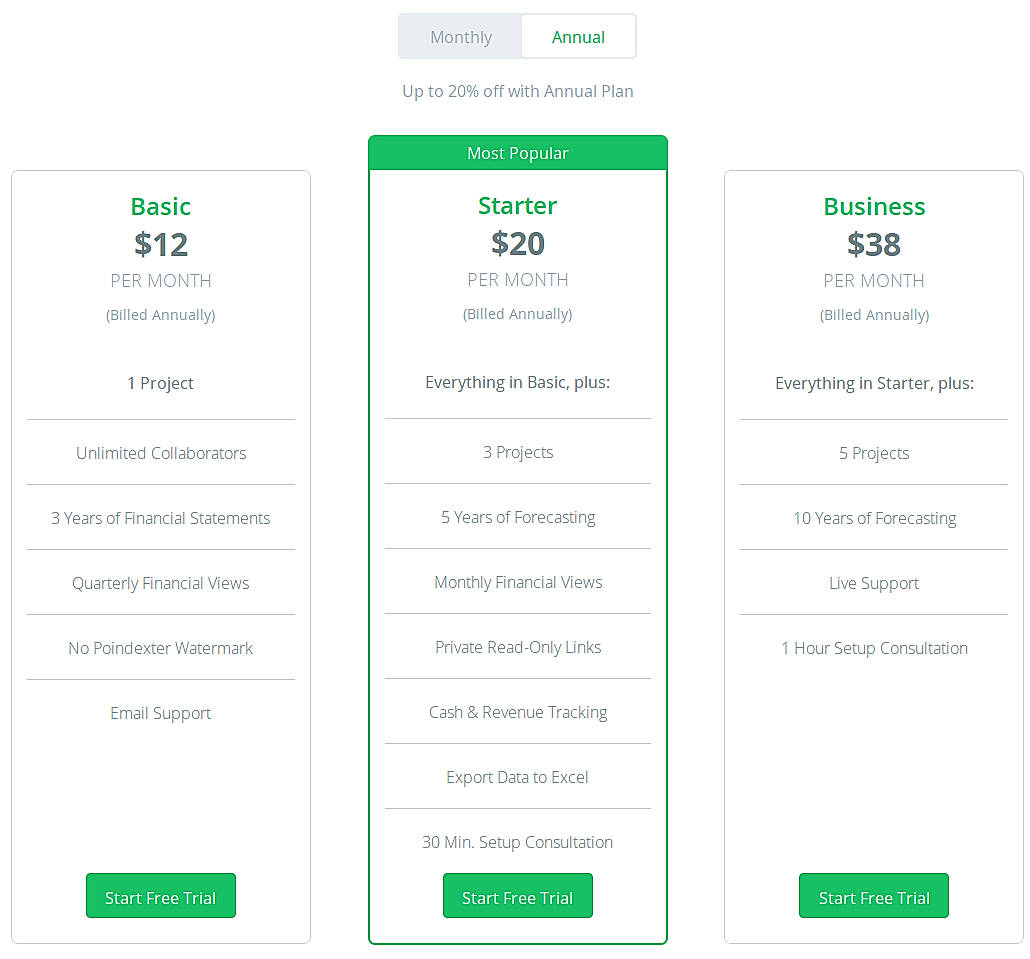Viewport: 1030px width, 959px height.
Task: Start Free Trial for the Basic plan
Action: [x=160, y=895]
